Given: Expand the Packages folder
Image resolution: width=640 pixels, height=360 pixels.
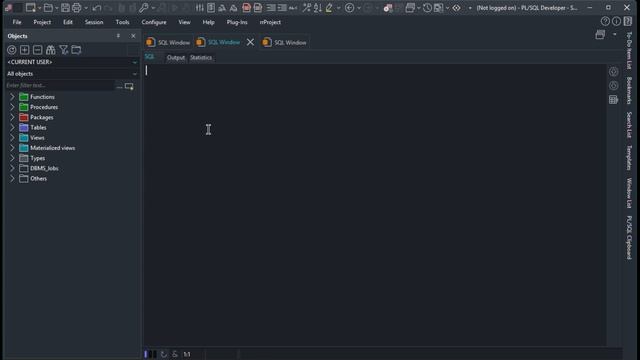Looking at the screenshot, I should [12, 117].
